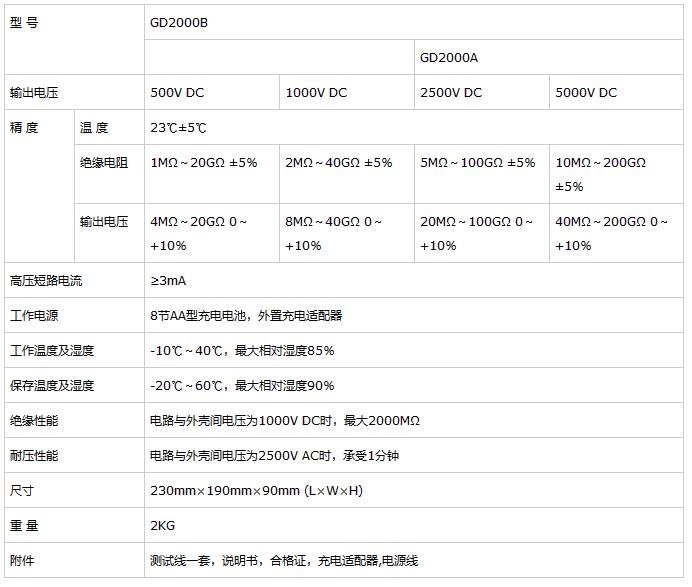Click the GD2000A model cell
The width and height of the screenshot is (692, 587).
[549, 57]
